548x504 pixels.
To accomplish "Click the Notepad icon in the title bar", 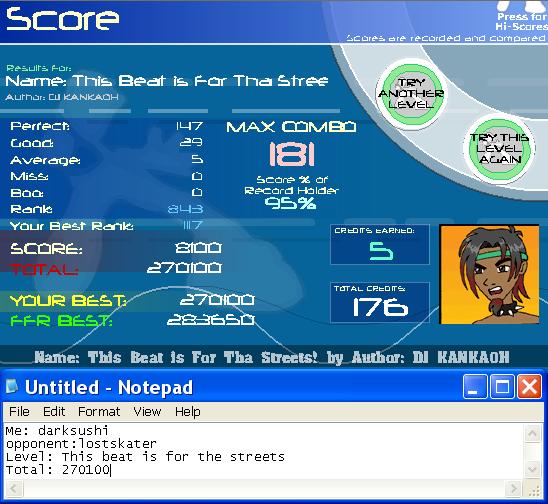I will (x=12, y=387).
